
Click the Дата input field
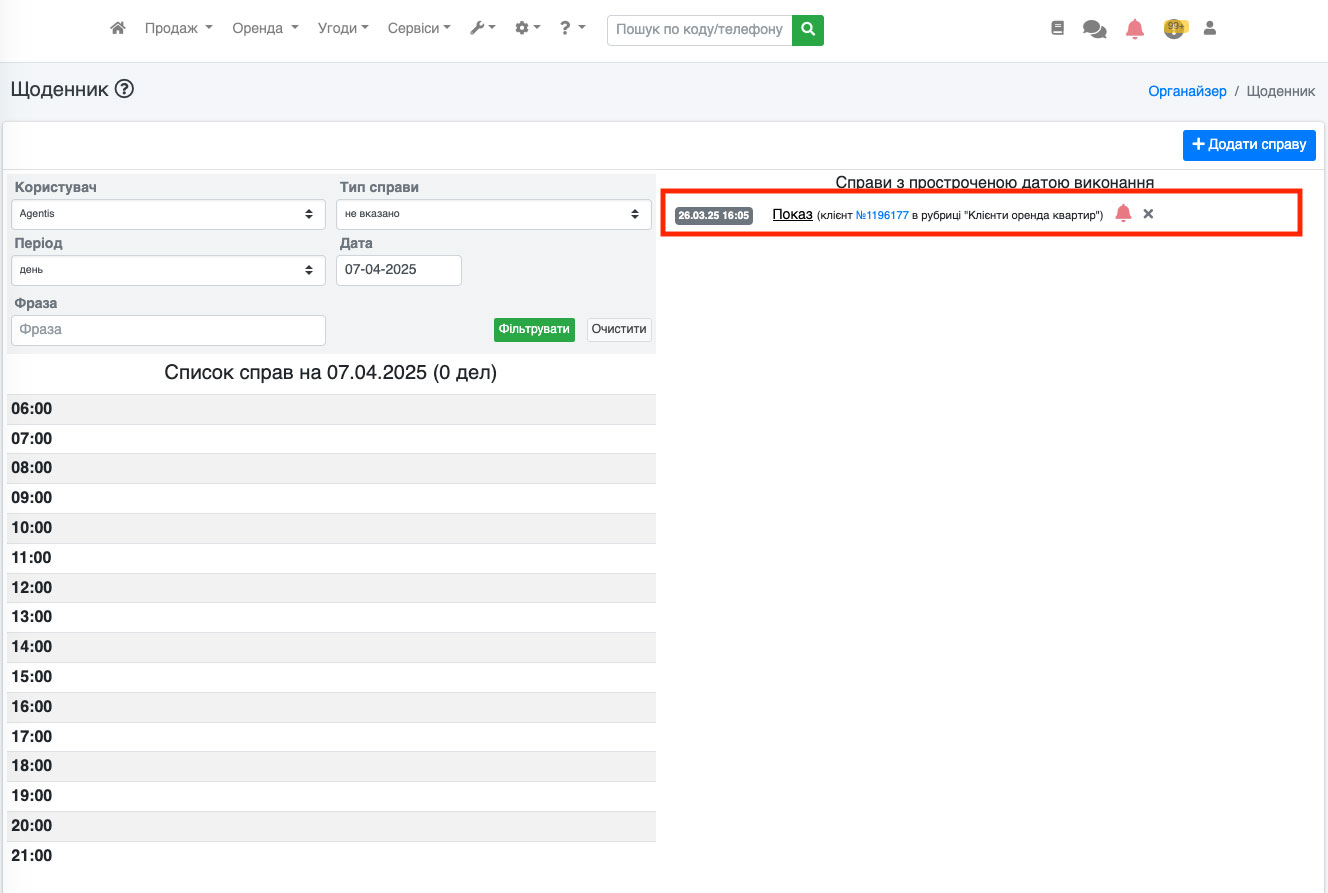tap(398, 270)
